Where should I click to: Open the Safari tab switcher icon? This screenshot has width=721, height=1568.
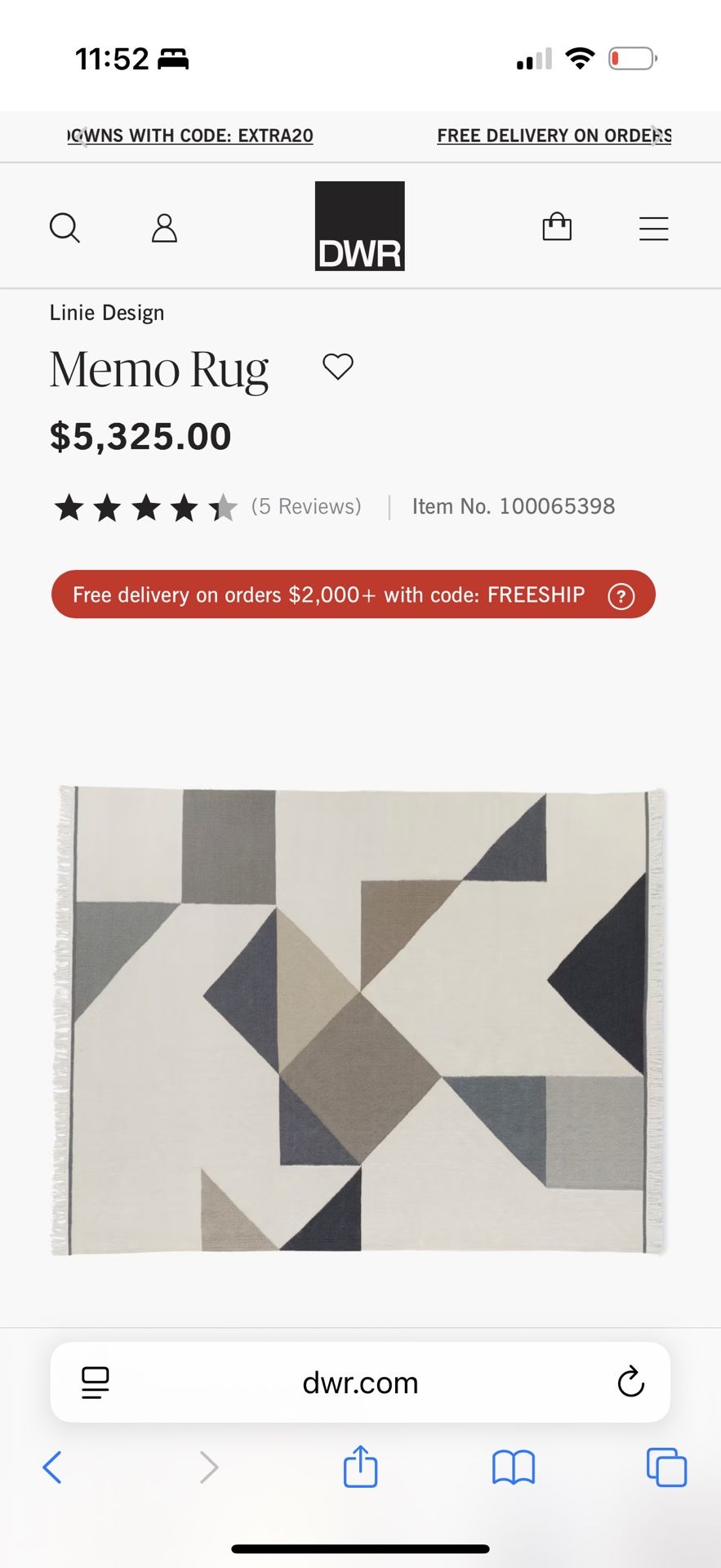(x=665, y=1467)
